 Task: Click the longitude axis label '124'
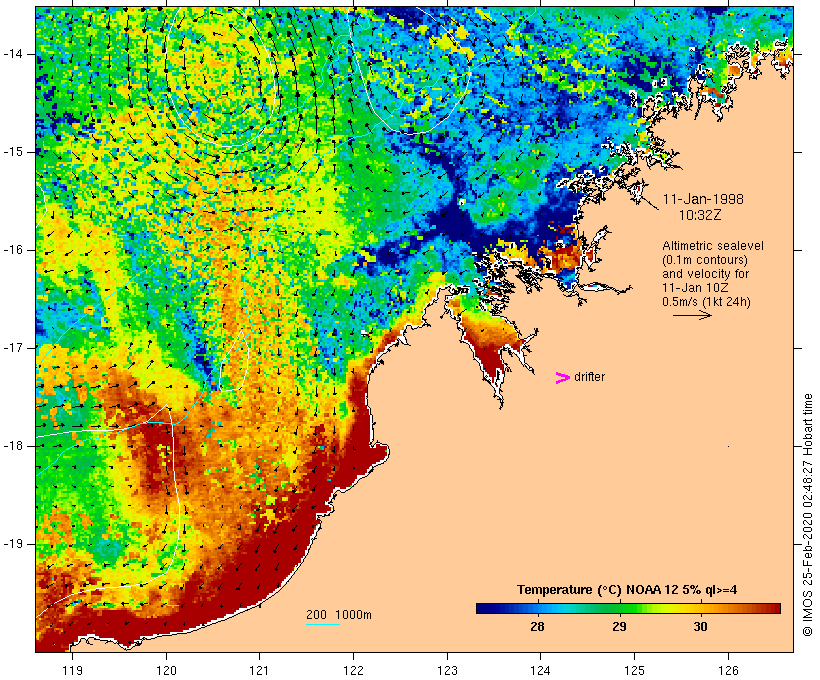point(541,671)
